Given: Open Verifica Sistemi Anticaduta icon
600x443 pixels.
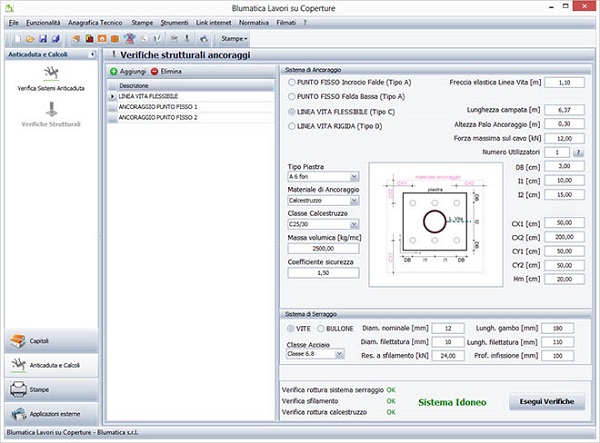Looking at the screenshot, I should click(x=50, y=74).
